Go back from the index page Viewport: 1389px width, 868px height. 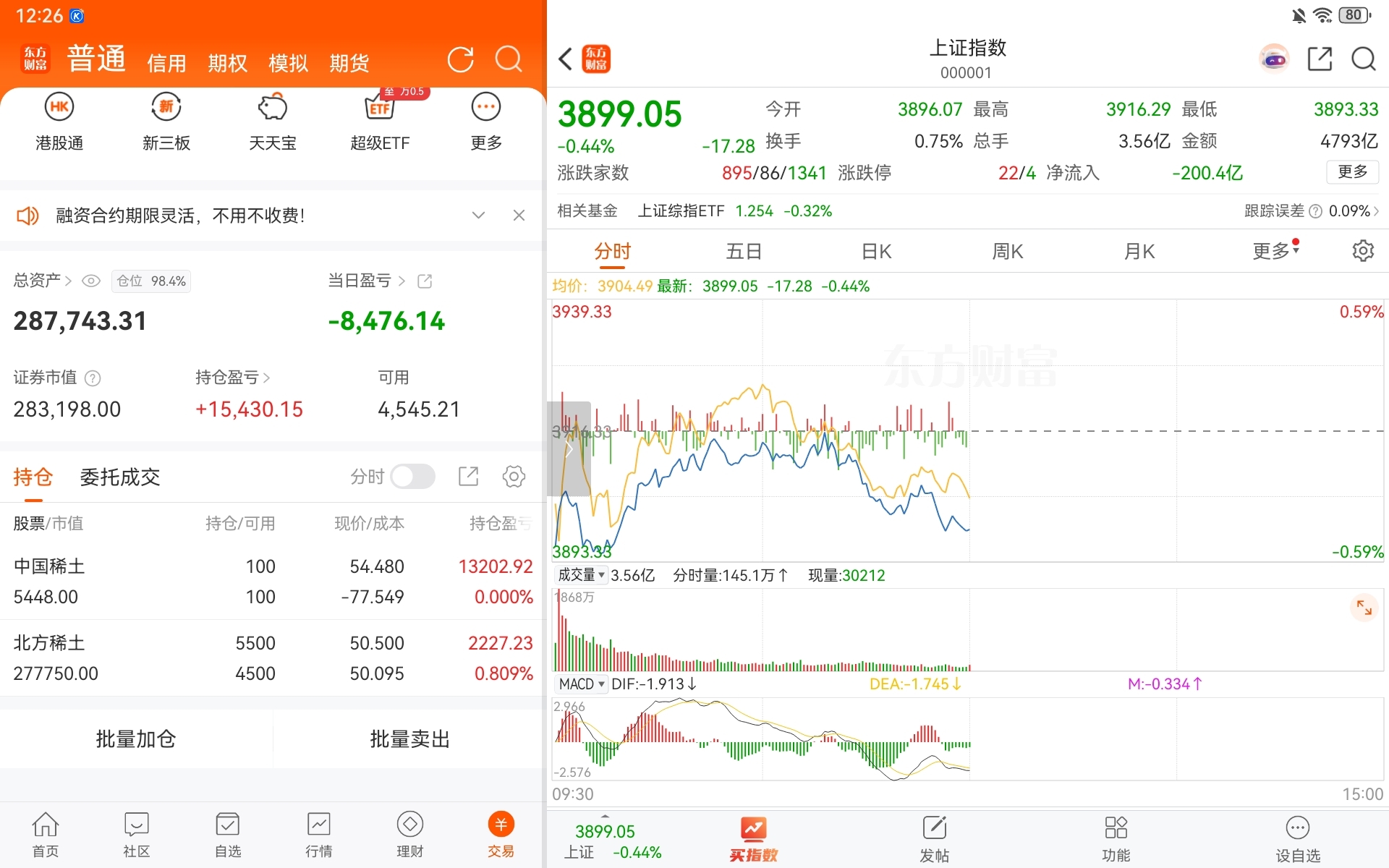pyautogui.click(x=566, y=59)
